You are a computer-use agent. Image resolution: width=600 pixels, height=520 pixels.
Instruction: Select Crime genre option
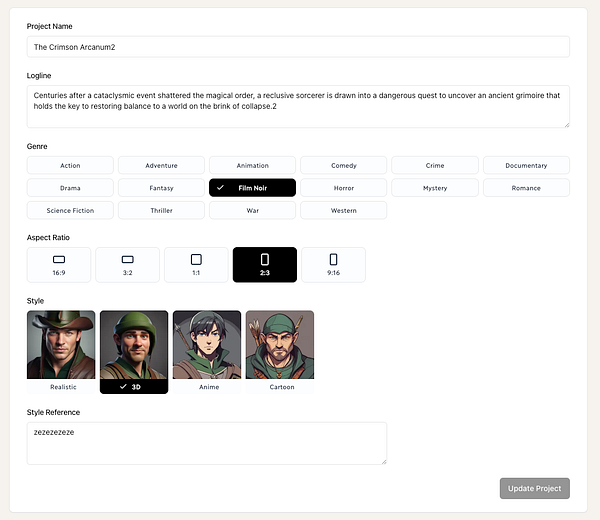pyautogui.click(x=435, y=165)
